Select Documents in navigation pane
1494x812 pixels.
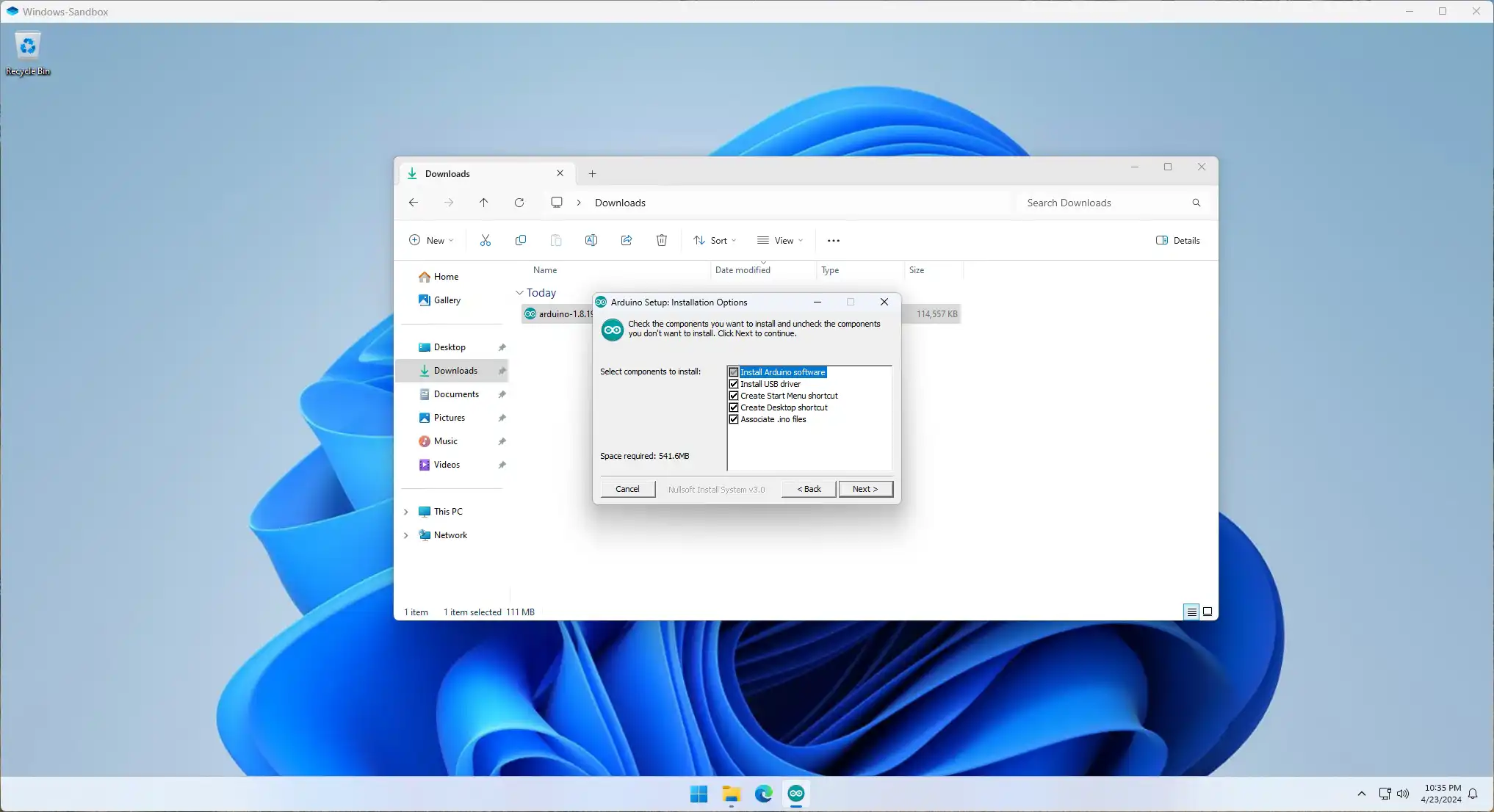455,394
